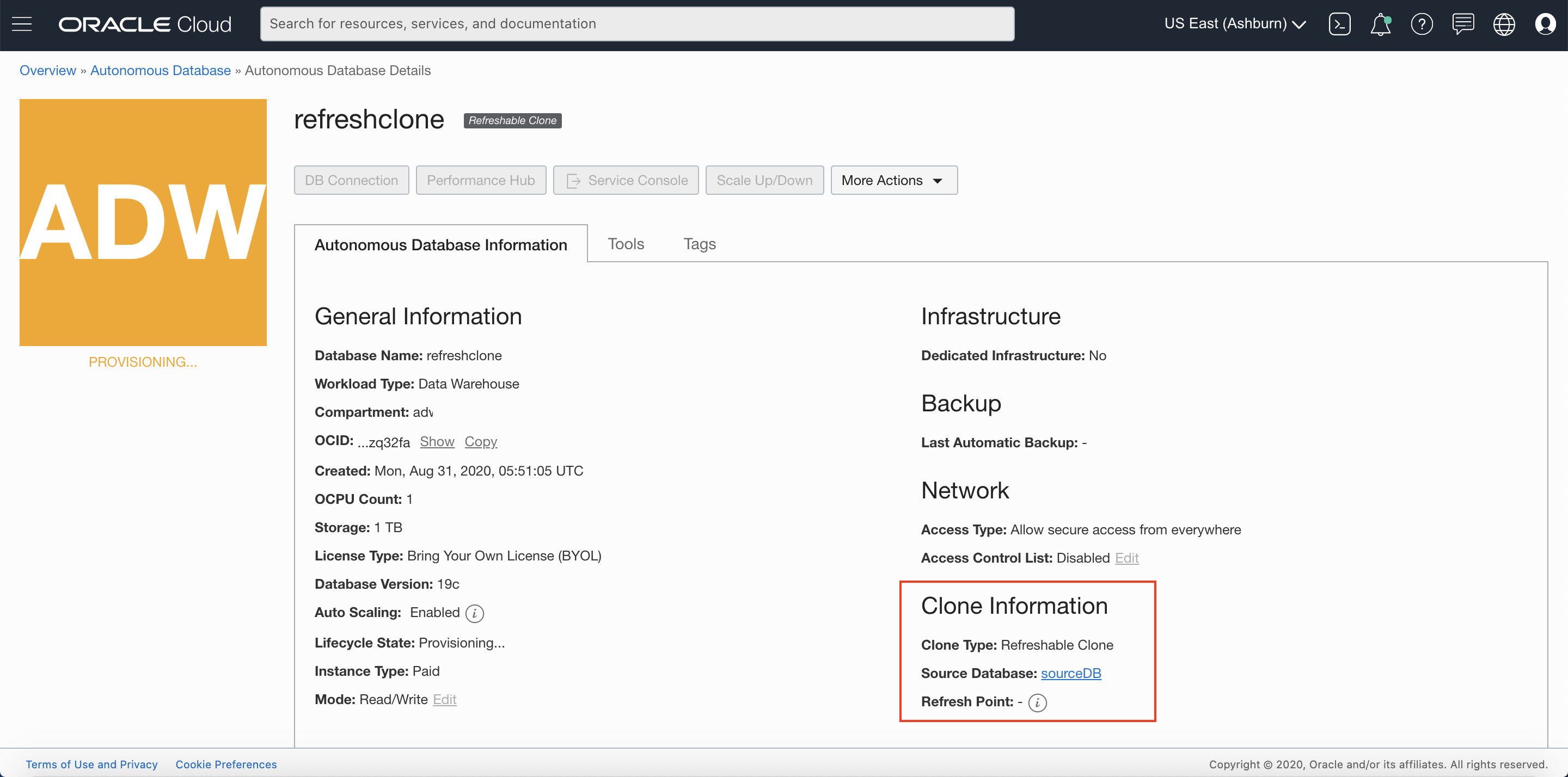Open the notifications bell icon

pos(1380,24)
